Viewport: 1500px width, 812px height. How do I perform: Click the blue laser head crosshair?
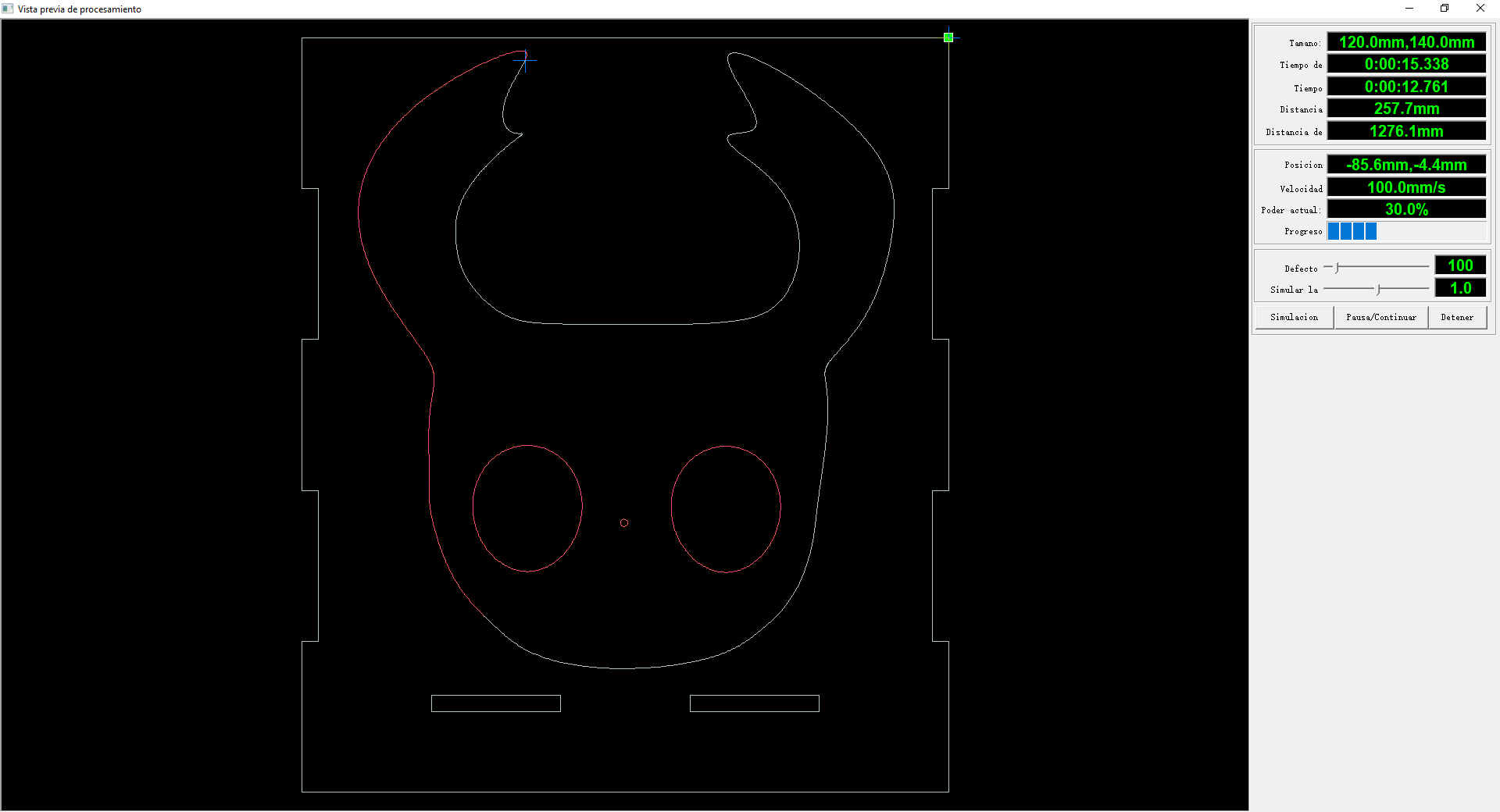tap(526, 59)
